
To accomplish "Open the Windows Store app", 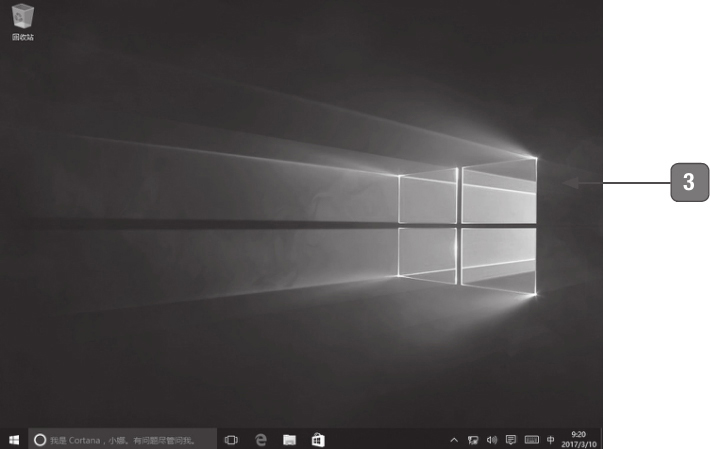I will click(318, 439).
